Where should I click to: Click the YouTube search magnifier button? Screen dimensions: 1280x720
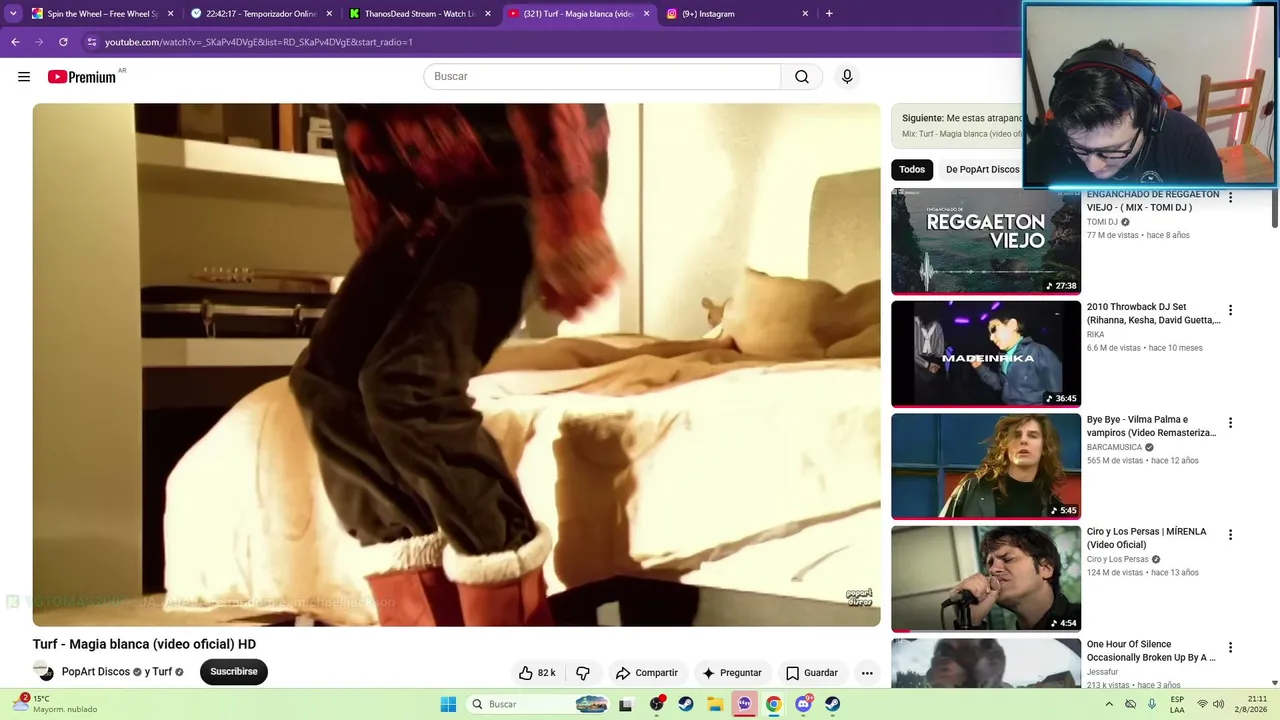click(802, 77)
